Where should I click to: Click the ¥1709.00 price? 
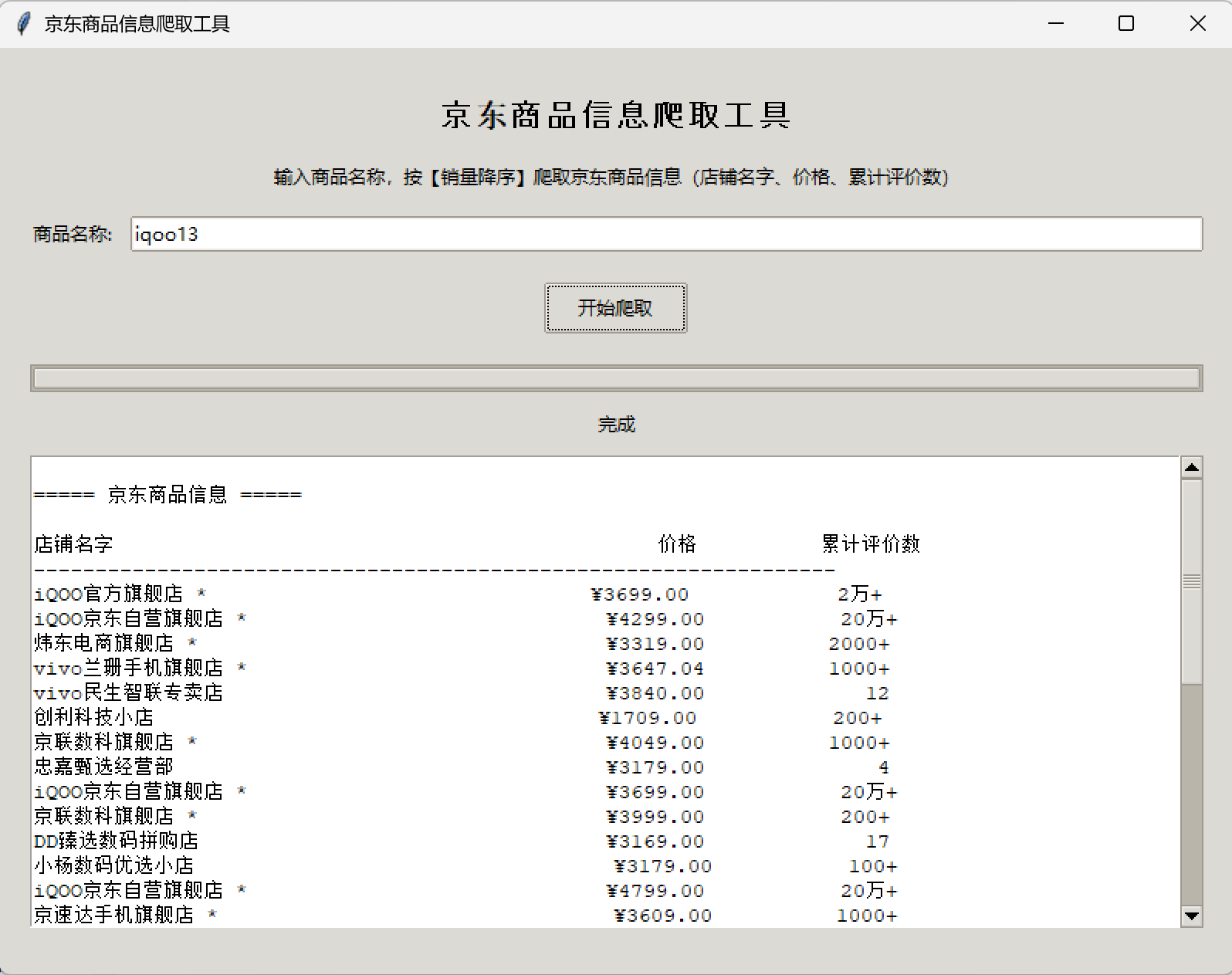(x=648, y=718)
